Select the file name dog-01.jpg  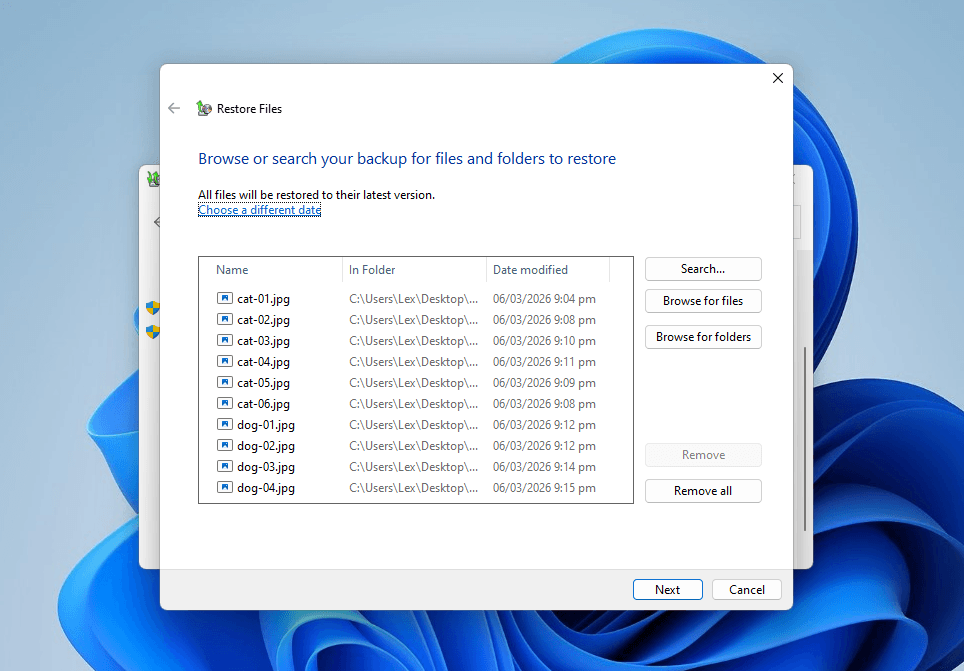tap(266, 424)
